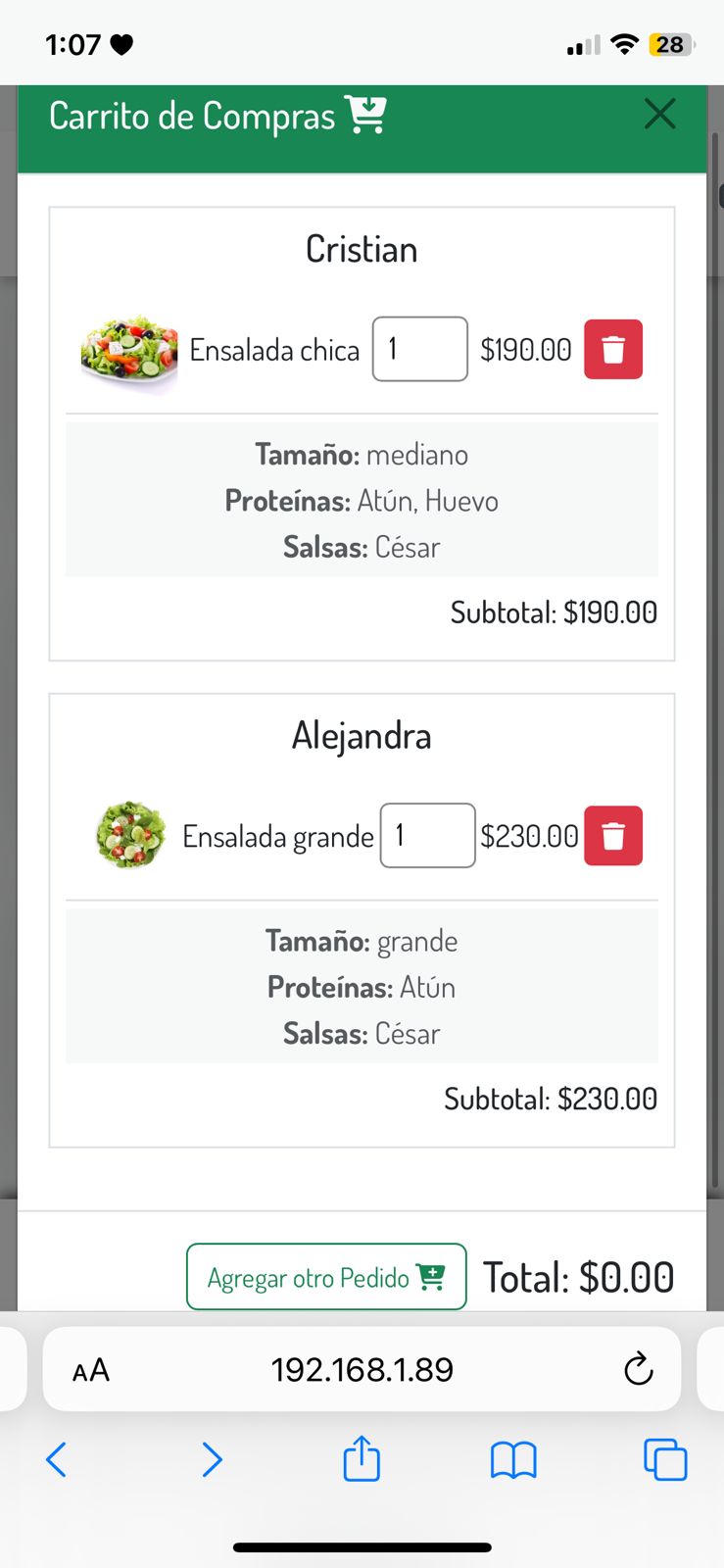Image resolution: width=724 pixels, height=1568 pixels.
Task: Close the Carrito de Compras panel
Action: pyautogui.click(x=660, y=114)
